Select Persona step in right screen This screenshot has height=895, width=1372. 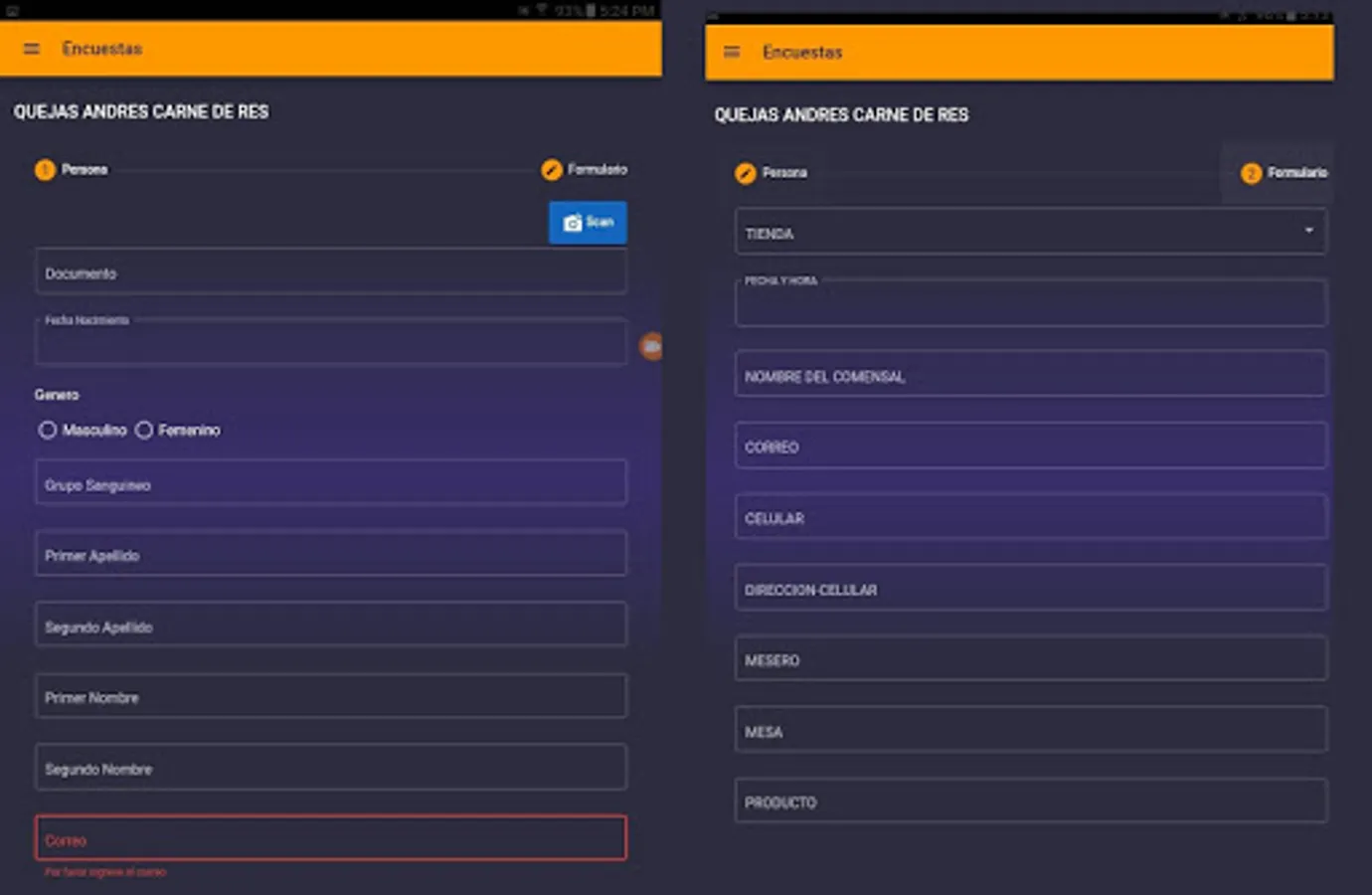click(x=772, y=173)
